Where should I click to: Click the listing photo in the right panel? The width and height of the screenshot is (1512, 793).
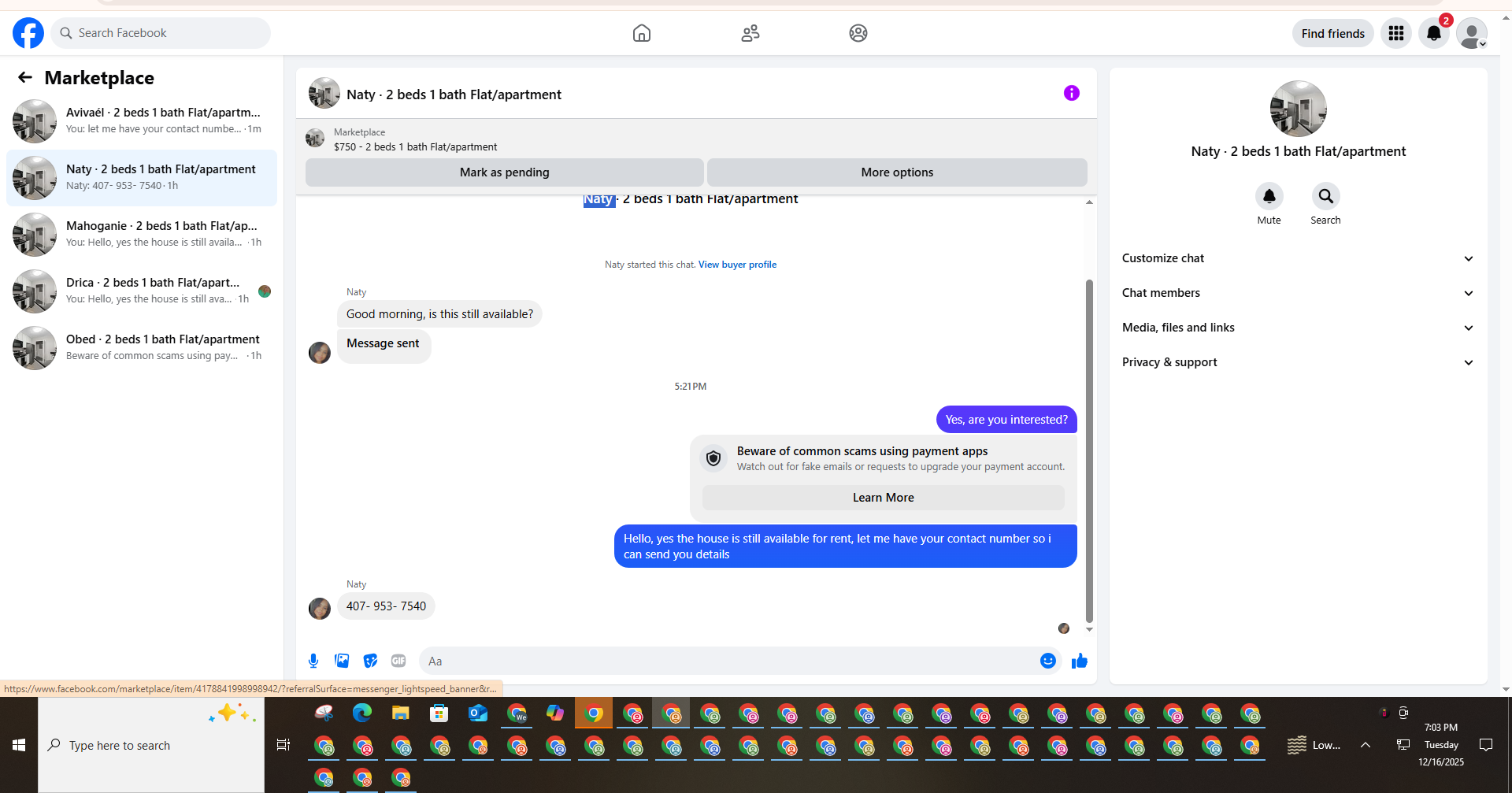click(1299, 109)
